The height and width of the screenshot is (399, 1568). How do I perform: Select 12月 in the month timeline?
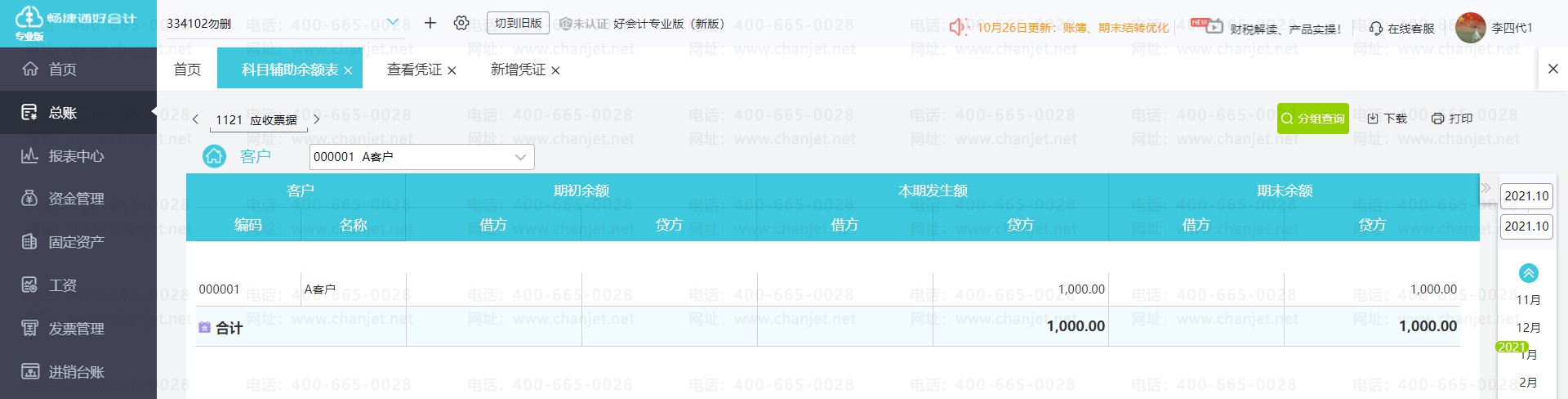tap(1528, 327)
